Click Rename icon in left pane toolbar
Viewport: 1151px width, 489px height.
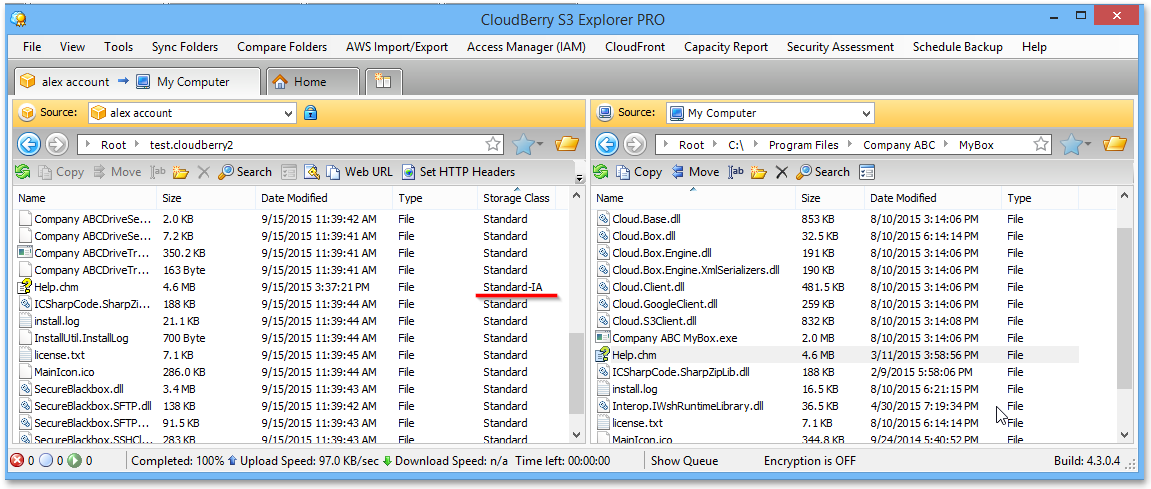point(158,173)
